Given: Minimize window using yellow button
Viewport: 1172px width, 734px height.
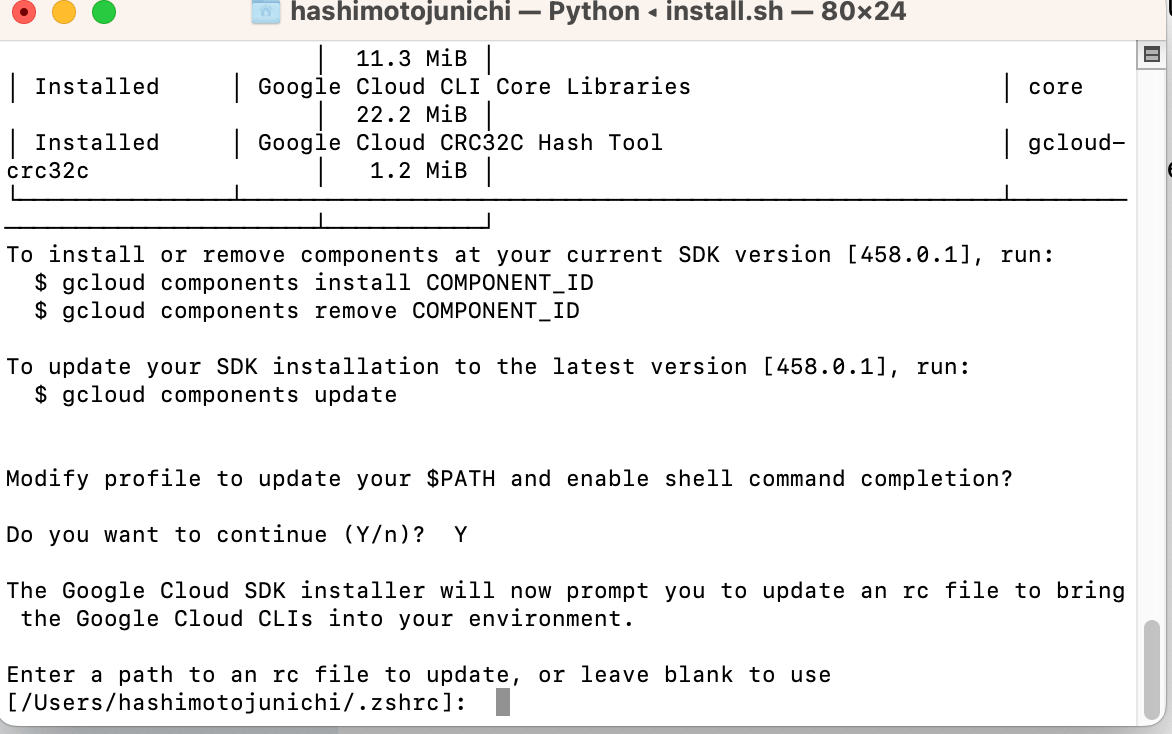Looking at the screenshot, I should [63, 13].
